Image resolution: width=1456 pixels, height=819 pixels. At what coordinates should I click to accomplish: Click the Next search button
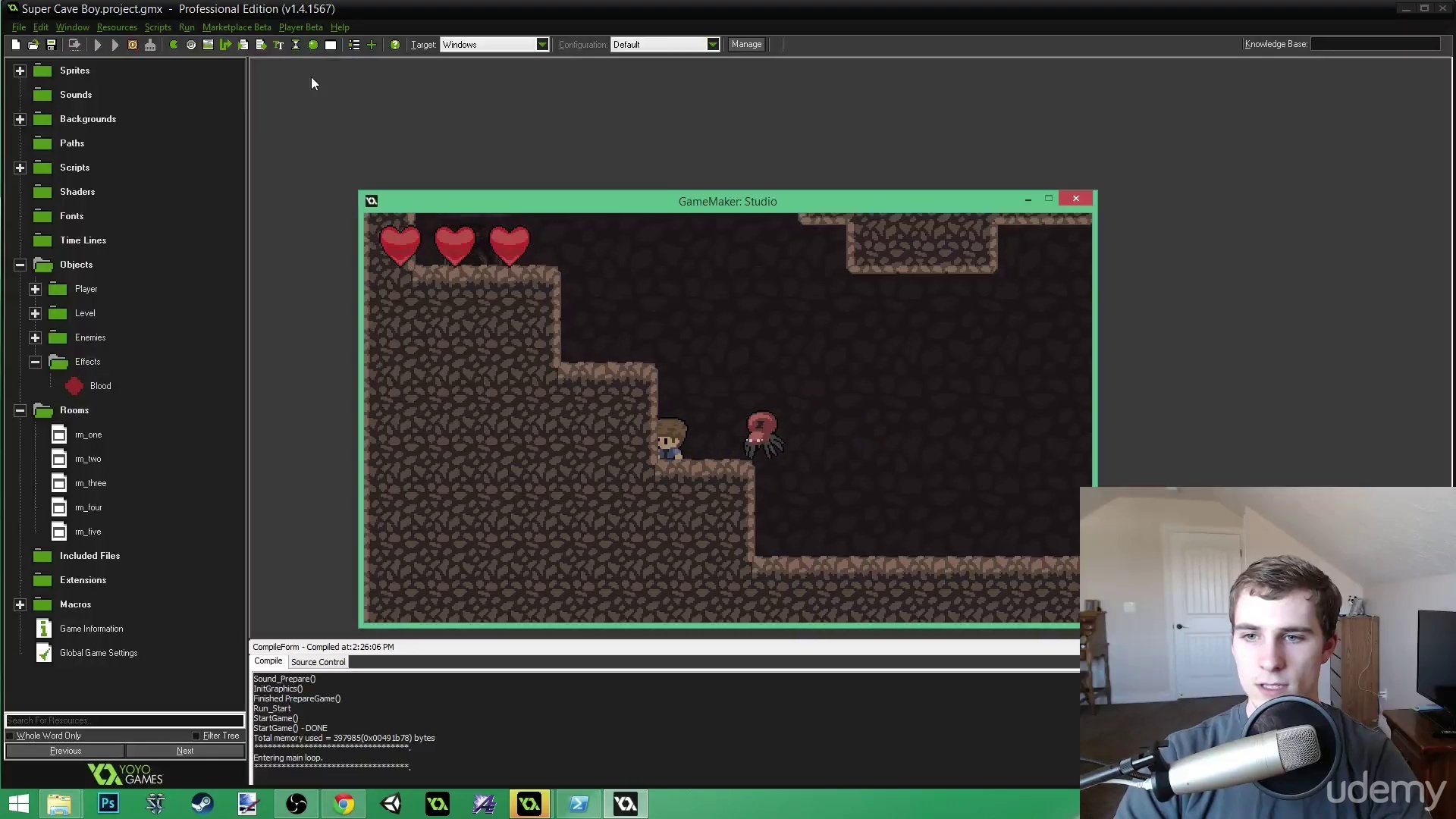pyautogui.click(x=185, y=751)
